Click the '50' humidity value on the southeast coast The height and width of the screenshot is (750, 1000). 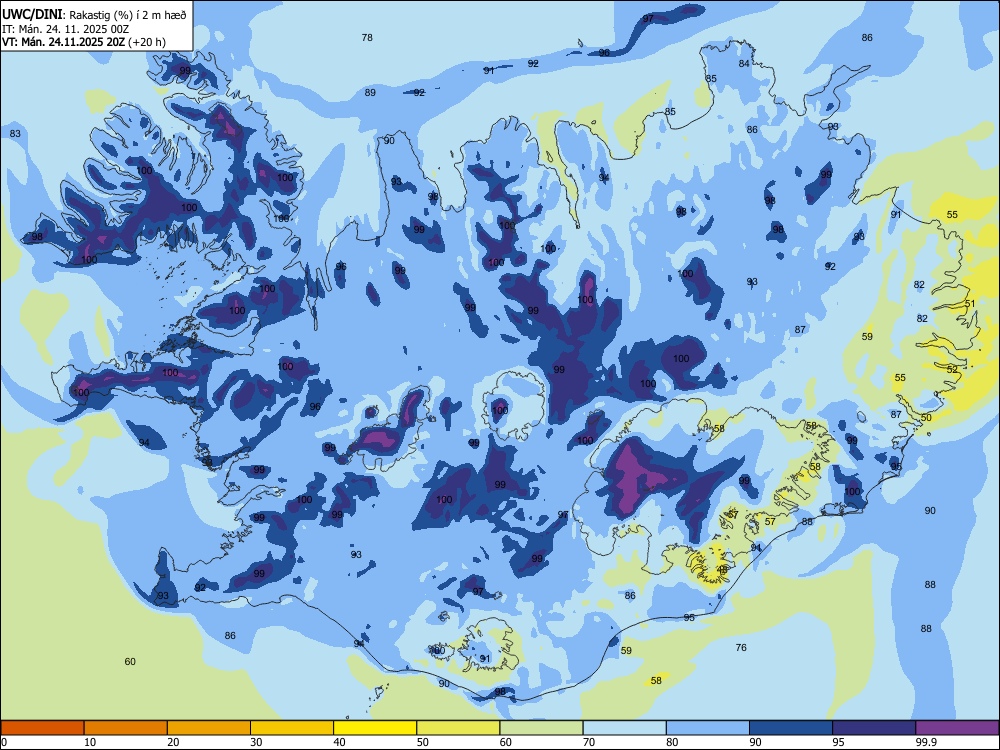(927, 418)
